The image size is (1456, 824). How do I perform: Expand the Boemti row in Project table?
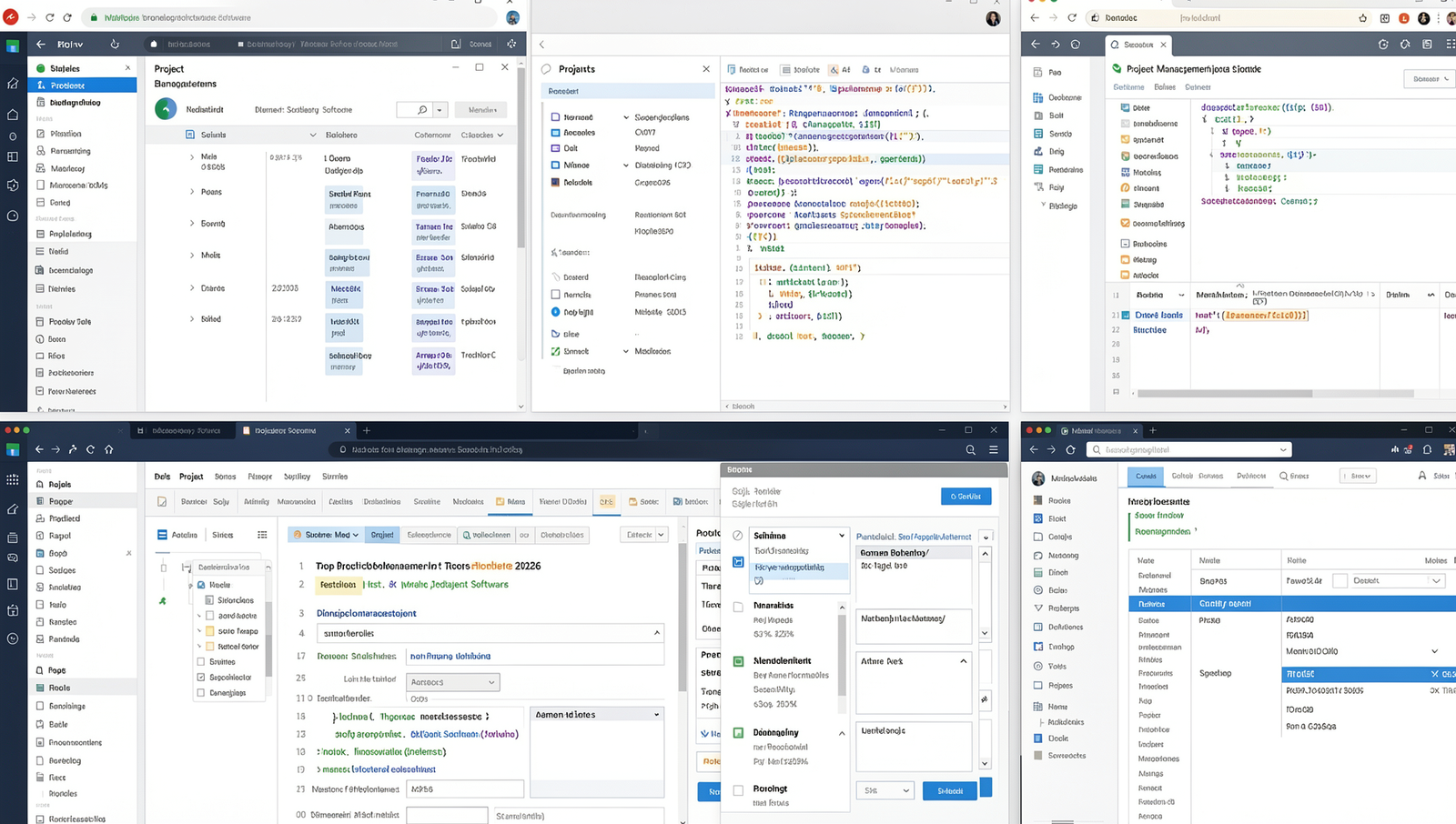(192, 224)
